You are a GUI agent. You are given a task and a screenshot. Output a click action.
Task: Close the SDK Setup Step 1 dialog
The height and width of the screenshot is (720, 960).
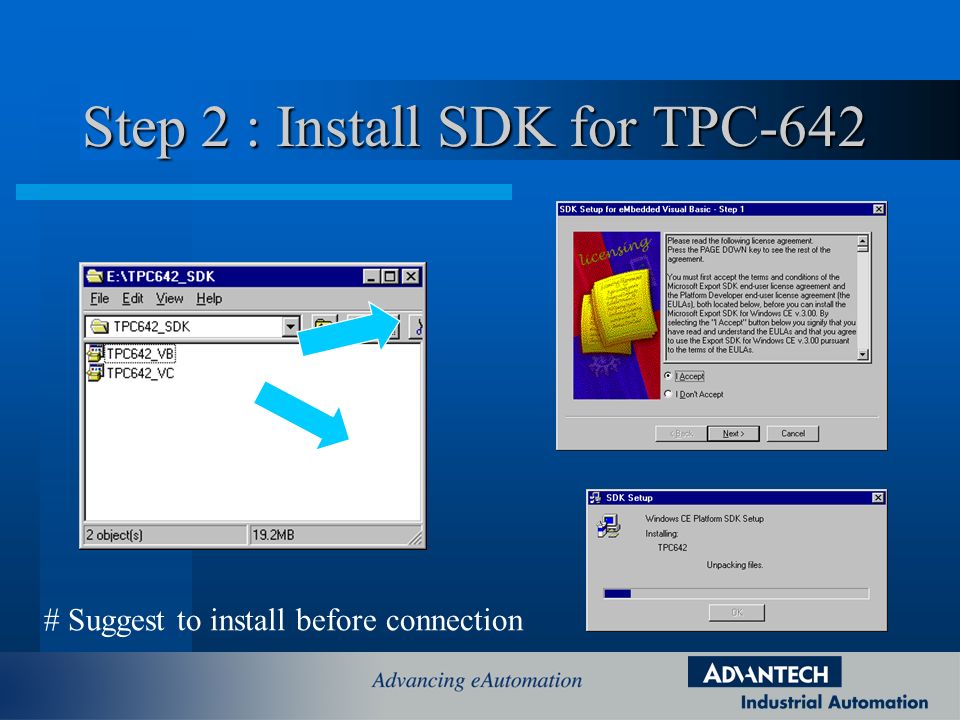point(879,209)
